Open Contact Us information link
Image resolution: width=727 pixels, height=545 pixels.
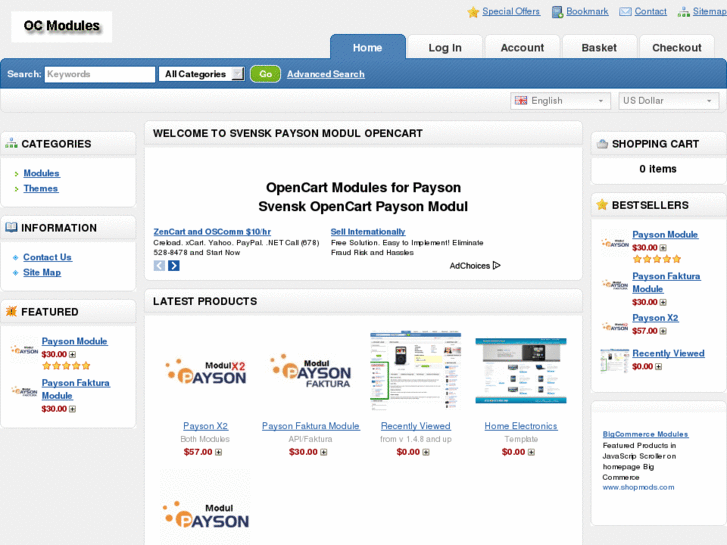tap(47, 257)
